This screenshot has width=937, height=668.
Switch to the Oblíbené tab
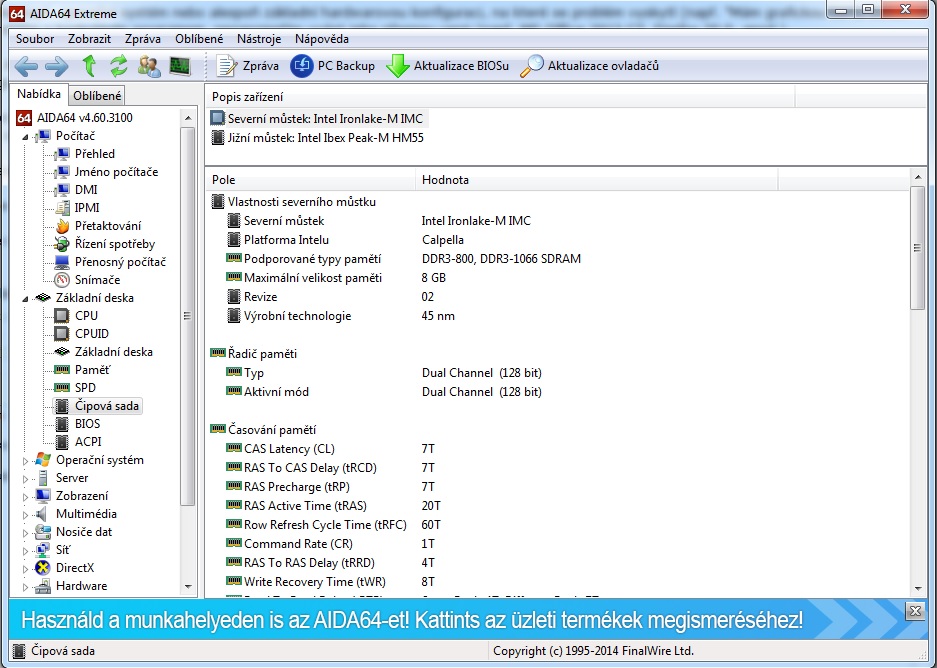click(x=96, y=96)
